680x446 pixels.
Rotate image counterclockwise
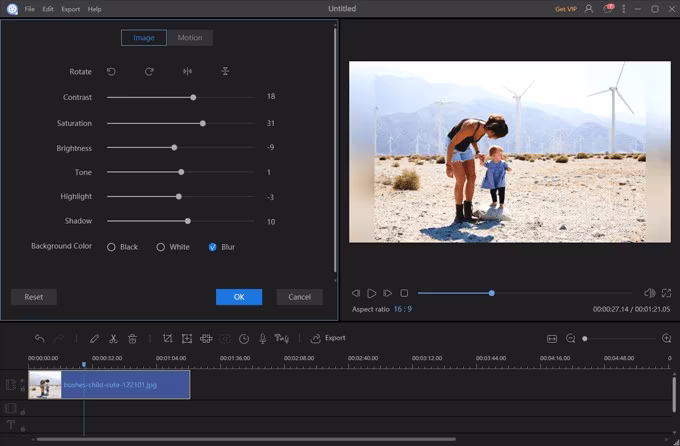click(x=111, y=71)
